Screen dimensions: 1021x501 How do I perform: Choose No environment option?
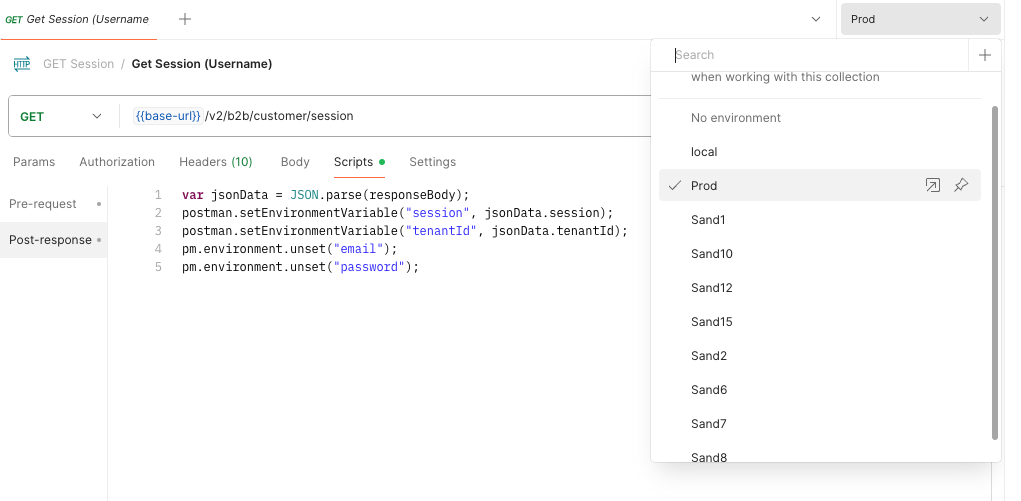click(820, 118)
